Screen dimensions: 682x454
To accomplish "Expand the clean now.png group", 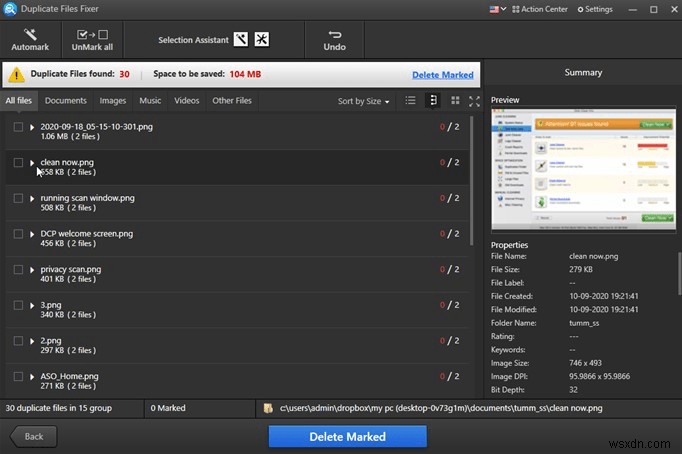I will 32,163.
